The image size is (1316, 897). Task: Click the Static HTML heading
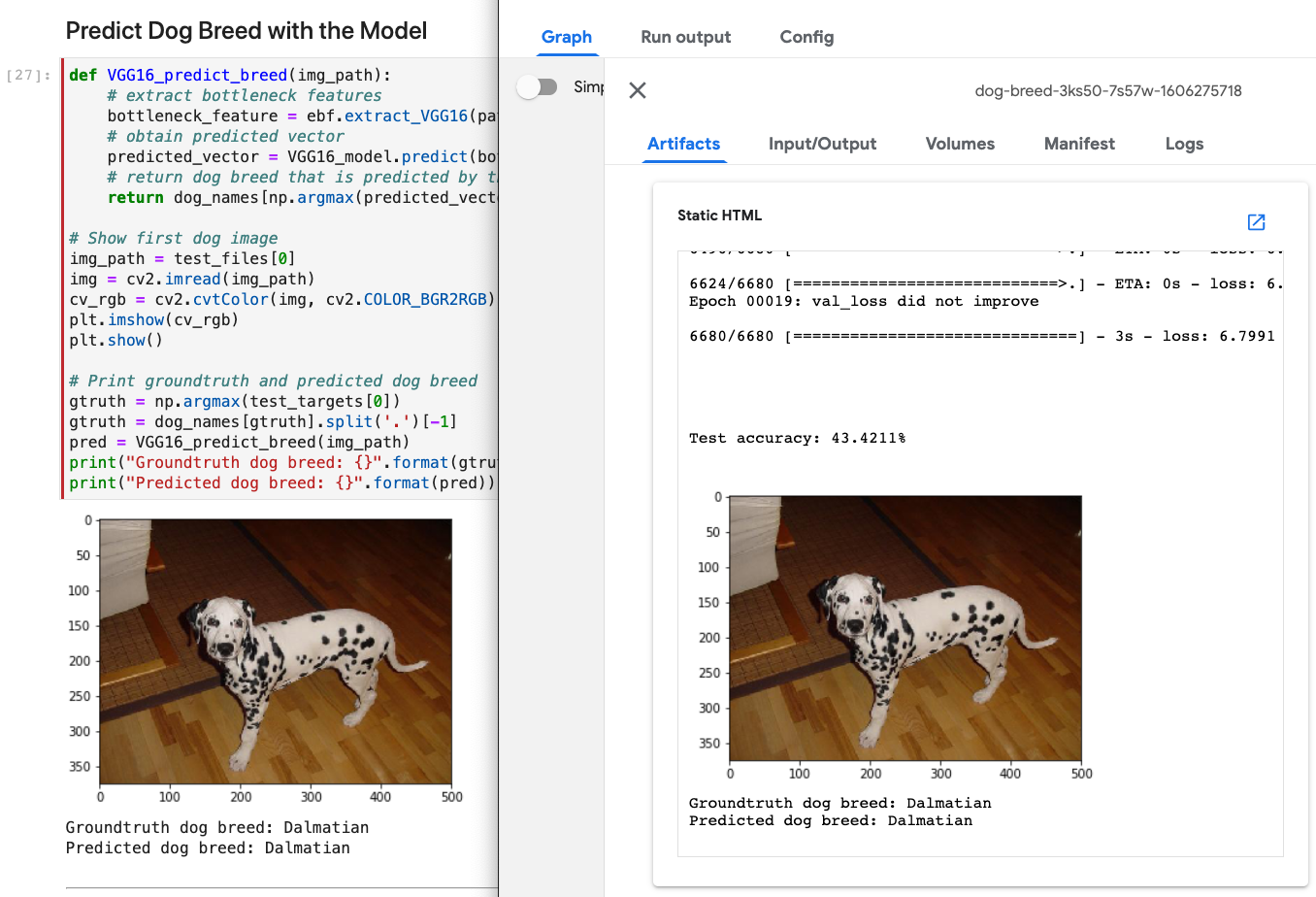coord(719,216)
